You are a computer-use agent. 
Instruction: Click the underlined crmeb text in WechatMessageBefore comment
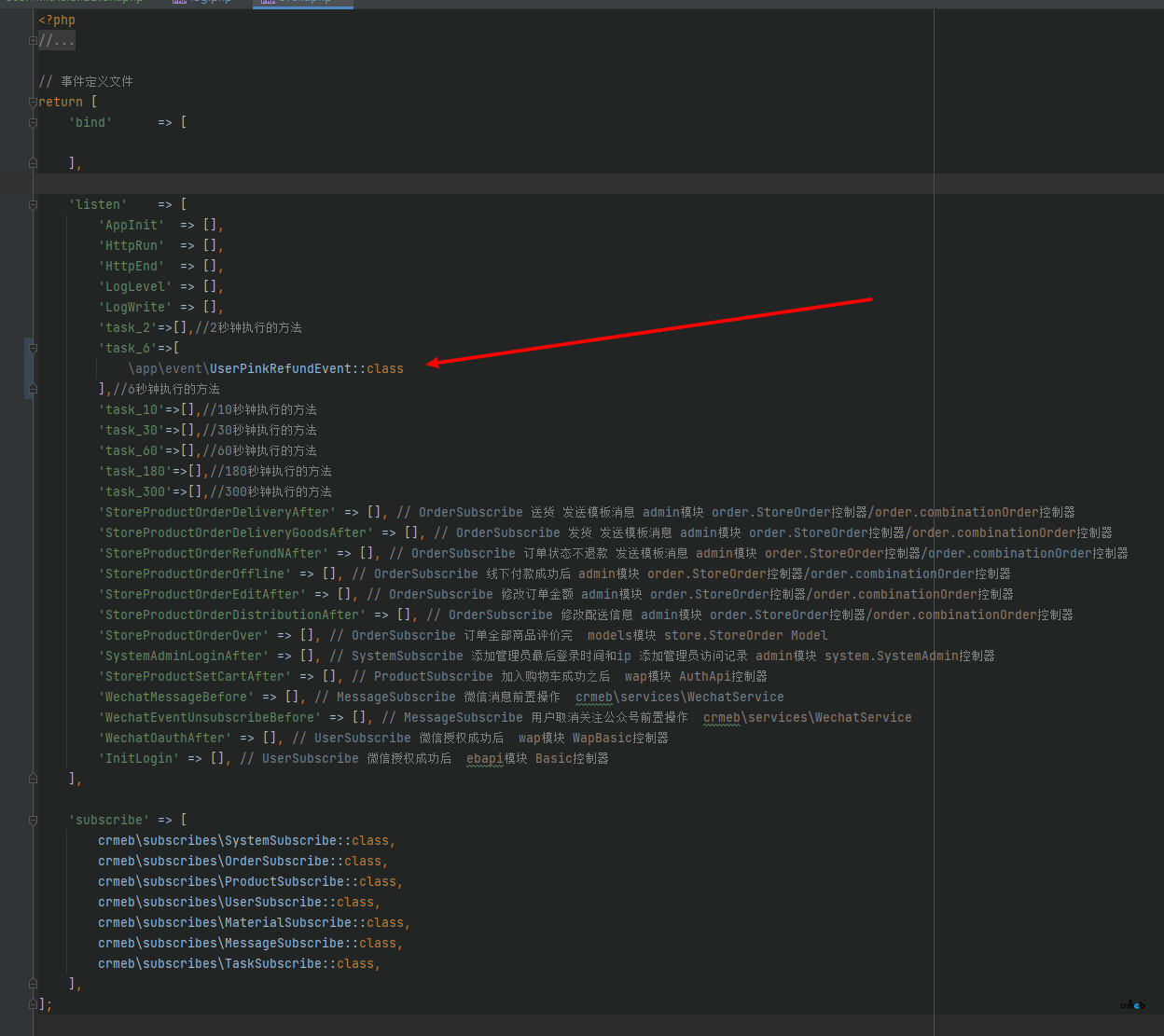(x=594, y=697)
